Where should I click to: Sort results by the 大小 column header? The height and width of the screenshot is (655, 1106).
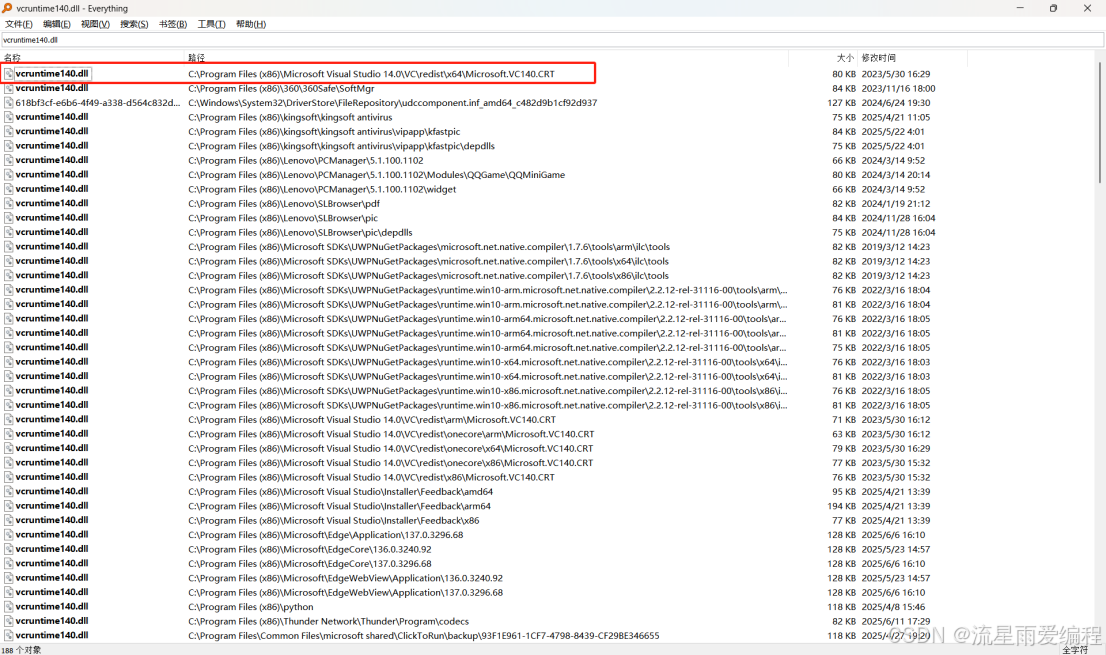coord(822,58)
